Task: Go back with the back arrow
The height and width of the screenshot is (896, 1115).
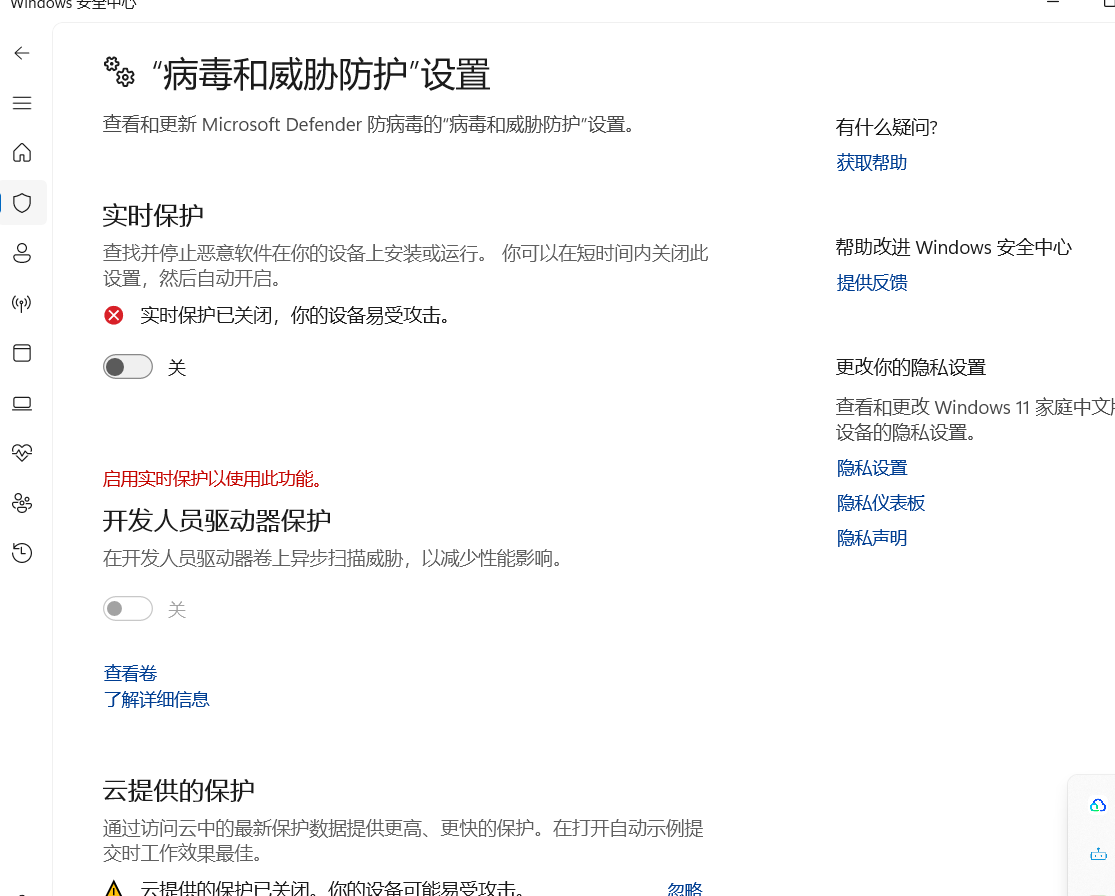Action: 22,53
